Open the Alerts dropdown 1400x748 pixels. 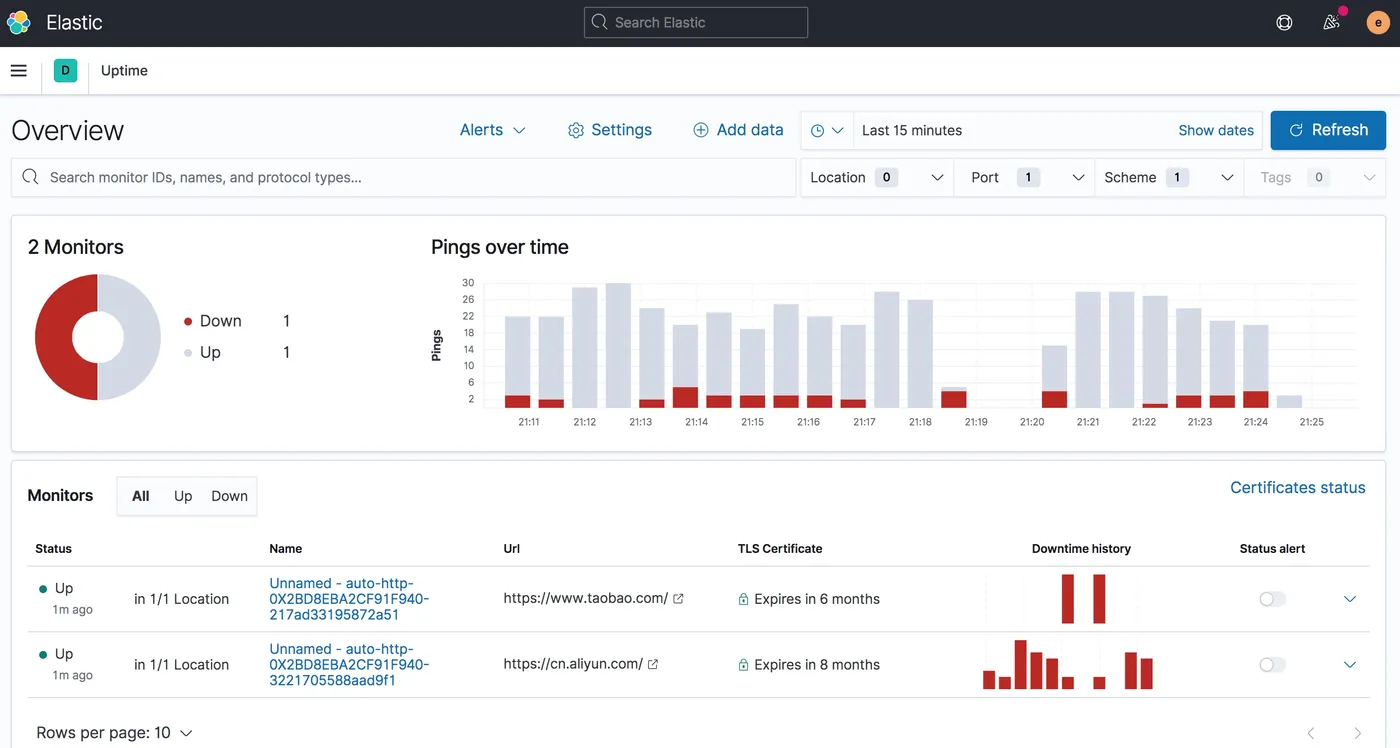pos(493,130)
